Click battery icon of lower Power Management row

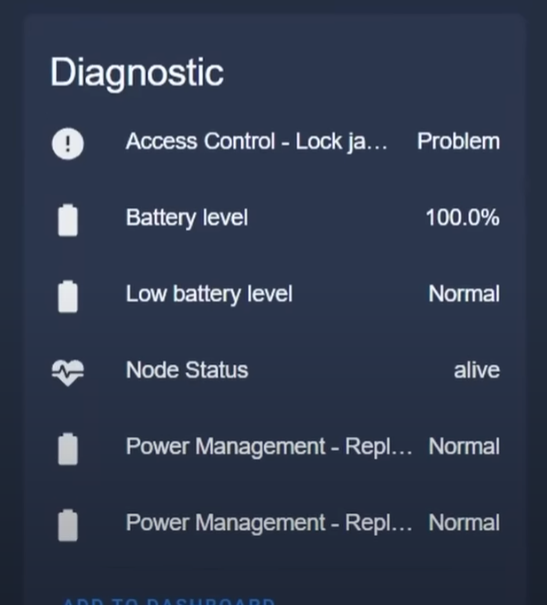[68, 525]
